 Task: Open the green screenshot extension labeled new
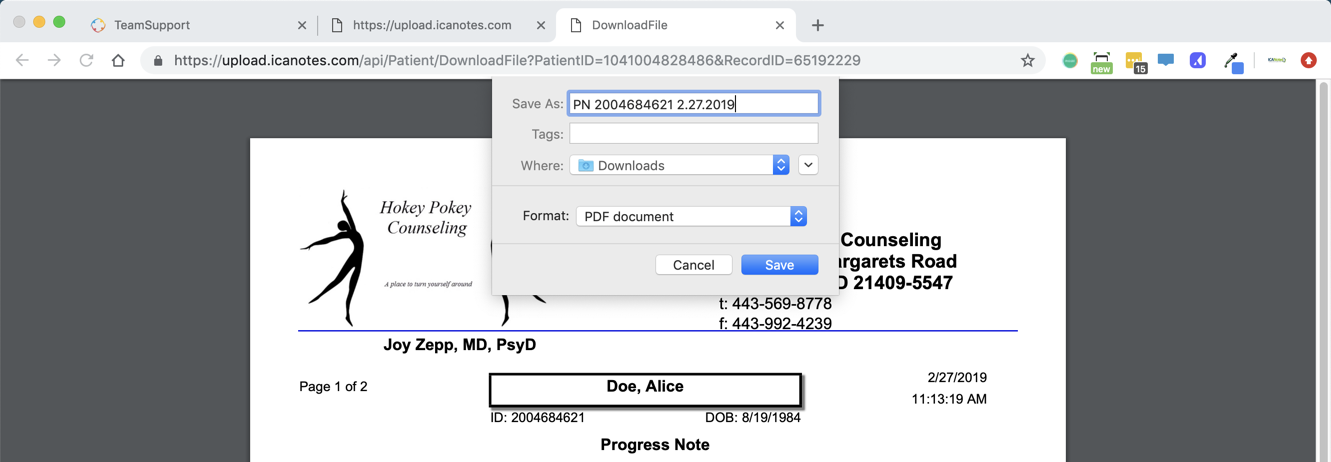1101,62
